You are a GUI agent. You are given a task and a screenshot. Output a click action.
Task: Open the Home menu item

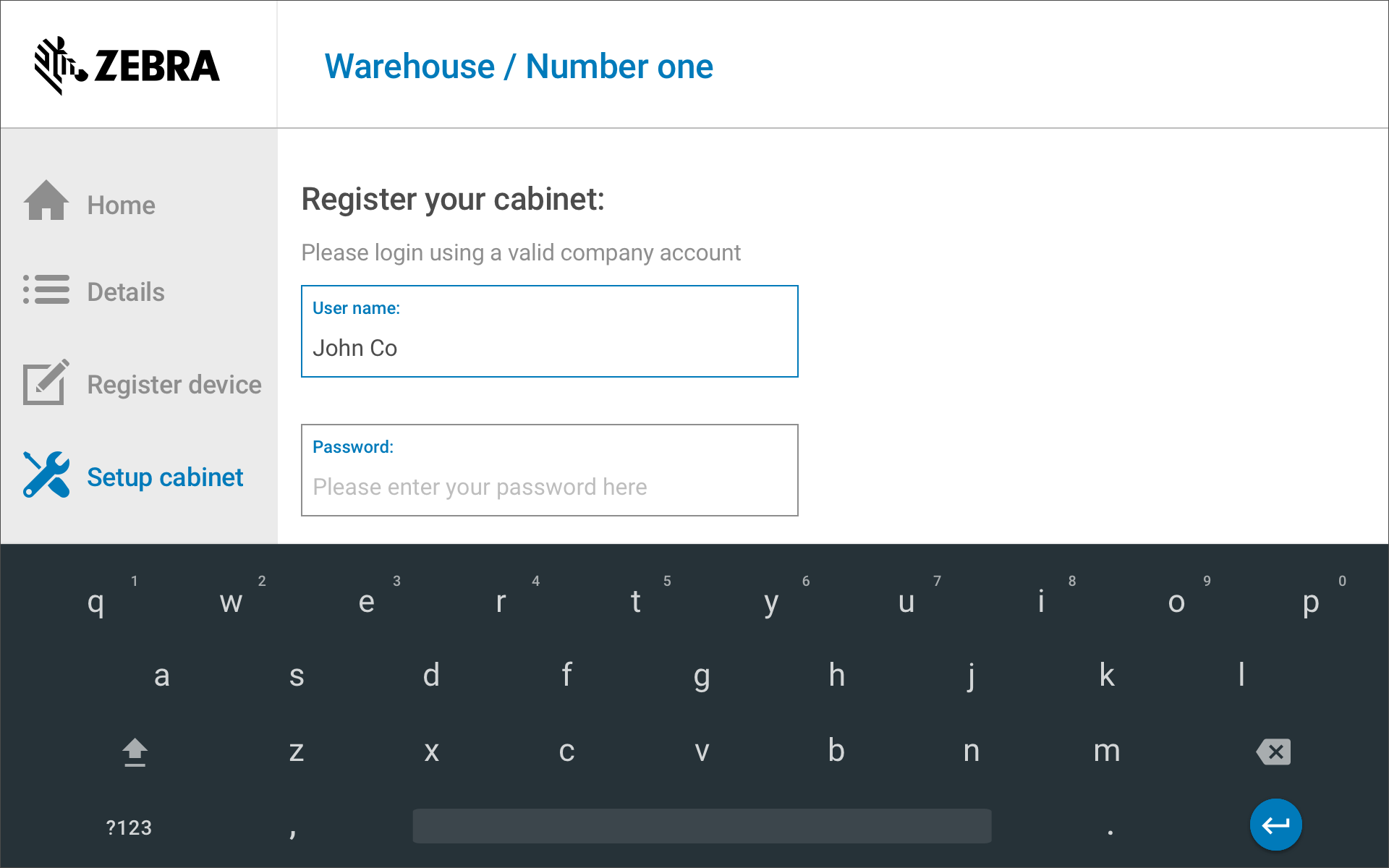point(121,205)
